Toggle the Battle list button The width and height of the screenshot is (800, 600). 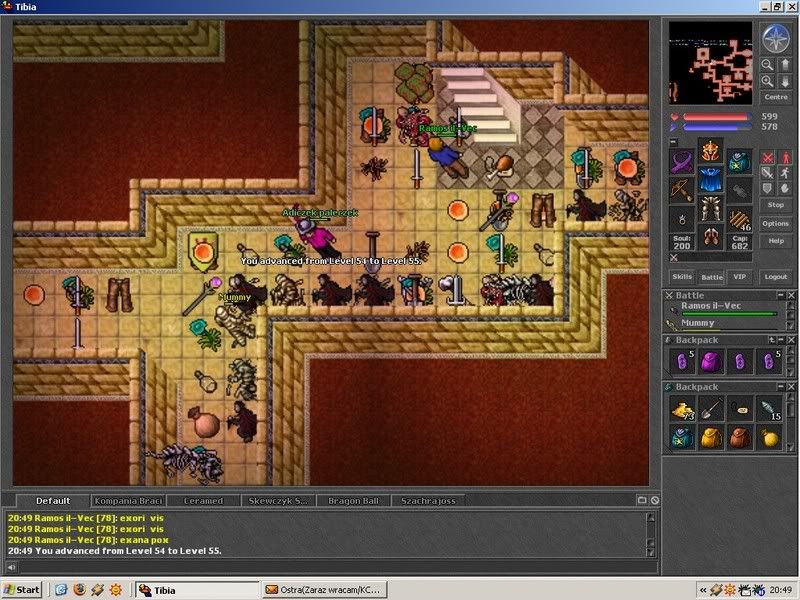712,277
